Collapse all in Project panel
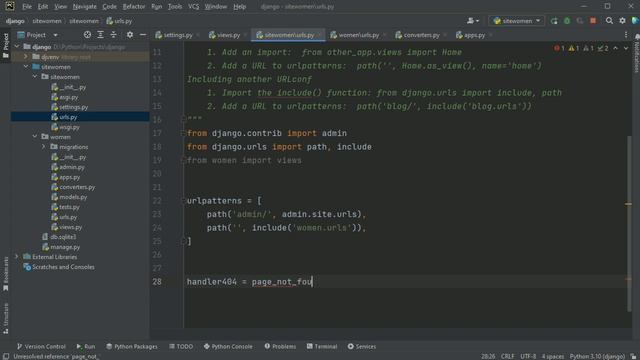 click(x=113, y=35)
